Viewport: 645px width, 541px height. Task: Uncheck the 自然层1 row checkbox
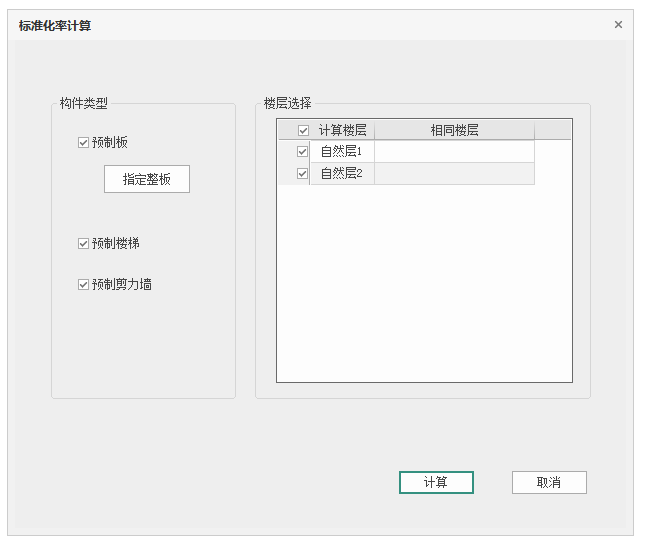[303, 152]
